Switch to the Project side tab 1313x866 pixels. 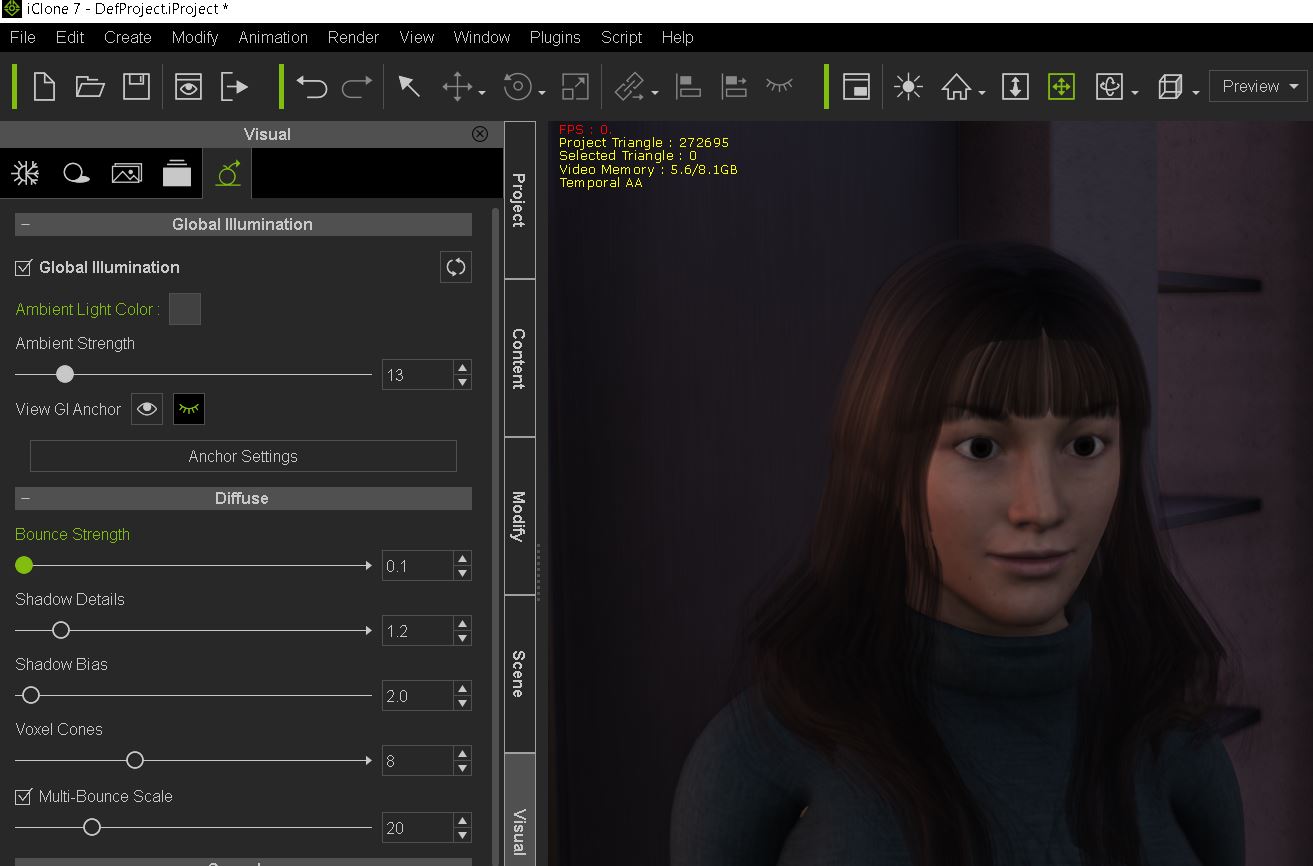click(x=519, y=200)
